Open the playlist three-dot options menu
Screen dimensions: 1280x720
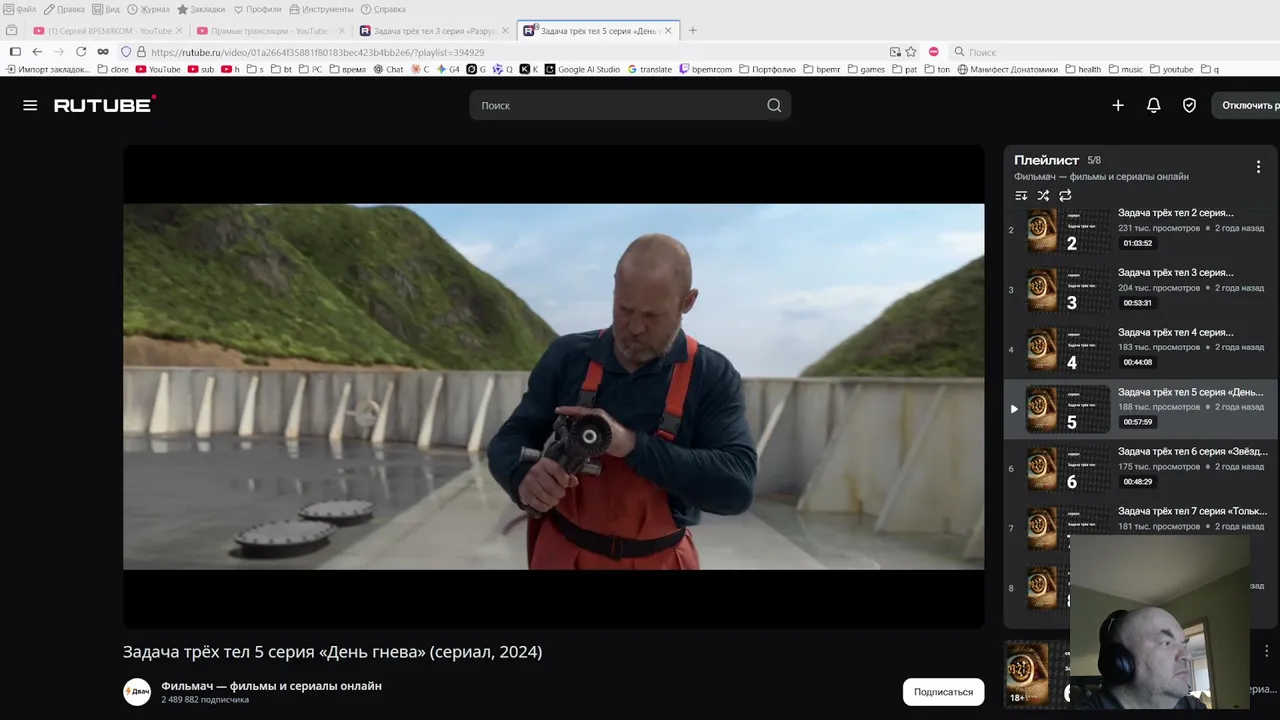click(1258, 167)
